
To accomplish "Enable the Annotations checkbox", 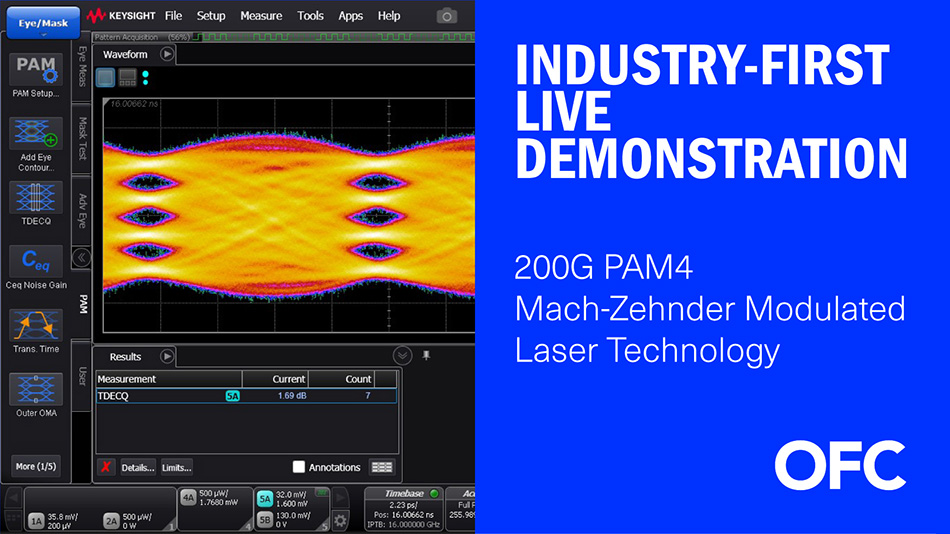I will click(x=299, y=467).
